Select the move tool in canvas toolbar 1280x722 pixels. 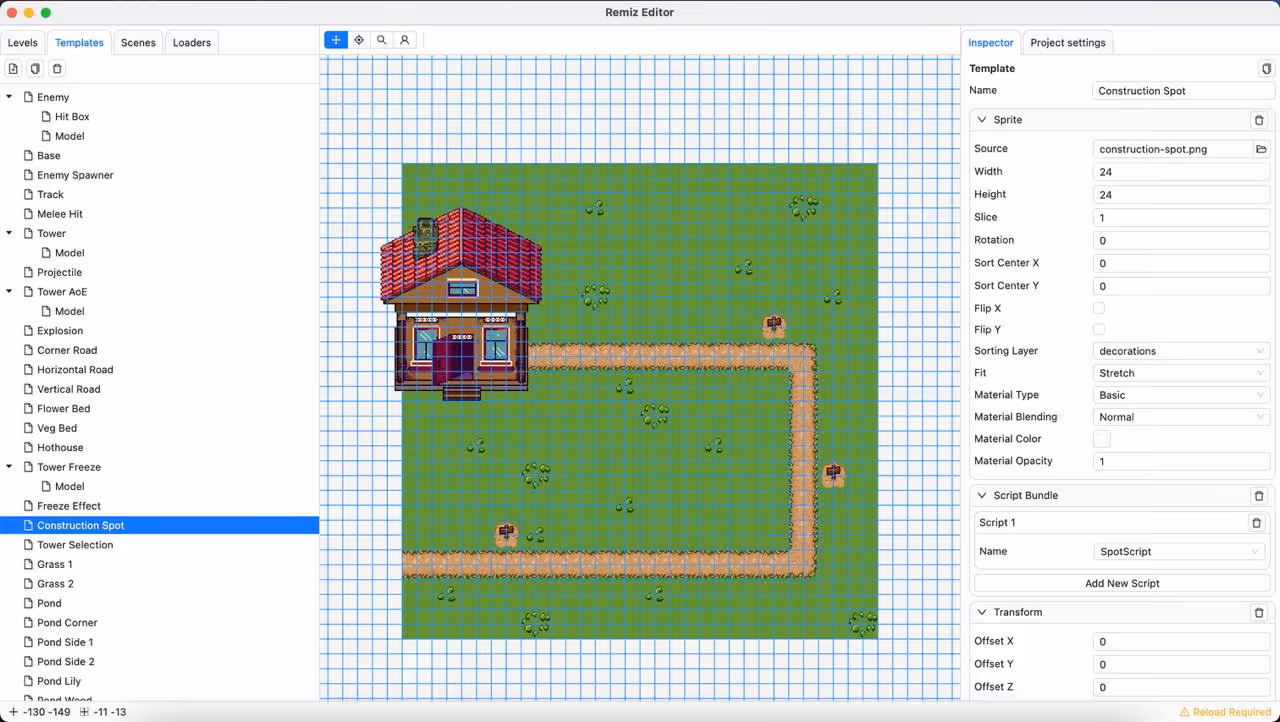point(336,40)
